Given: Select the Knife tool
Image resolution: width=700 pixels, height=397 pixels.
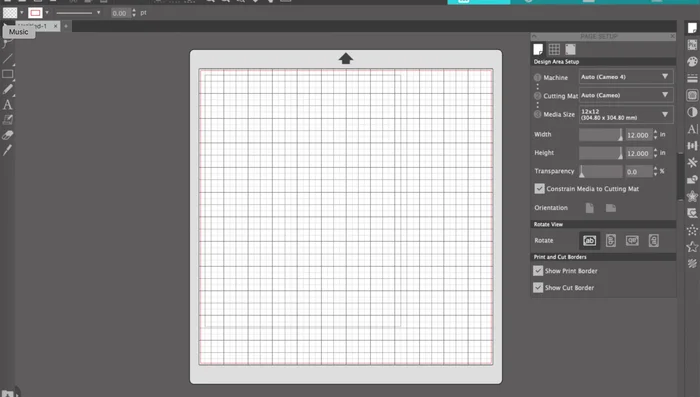Looking at the screenshot, I should coord(8,150).
